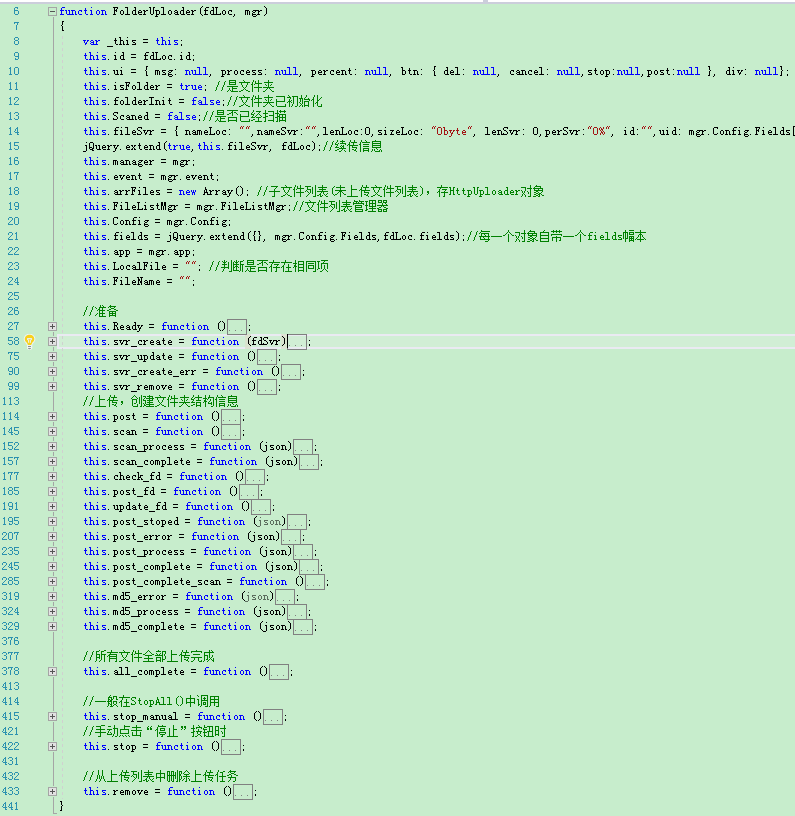Image resolution: width=795 pixels, height=816 pixels.
Task: Expand the this.scan_complete function block
Action: click(52, 462)
